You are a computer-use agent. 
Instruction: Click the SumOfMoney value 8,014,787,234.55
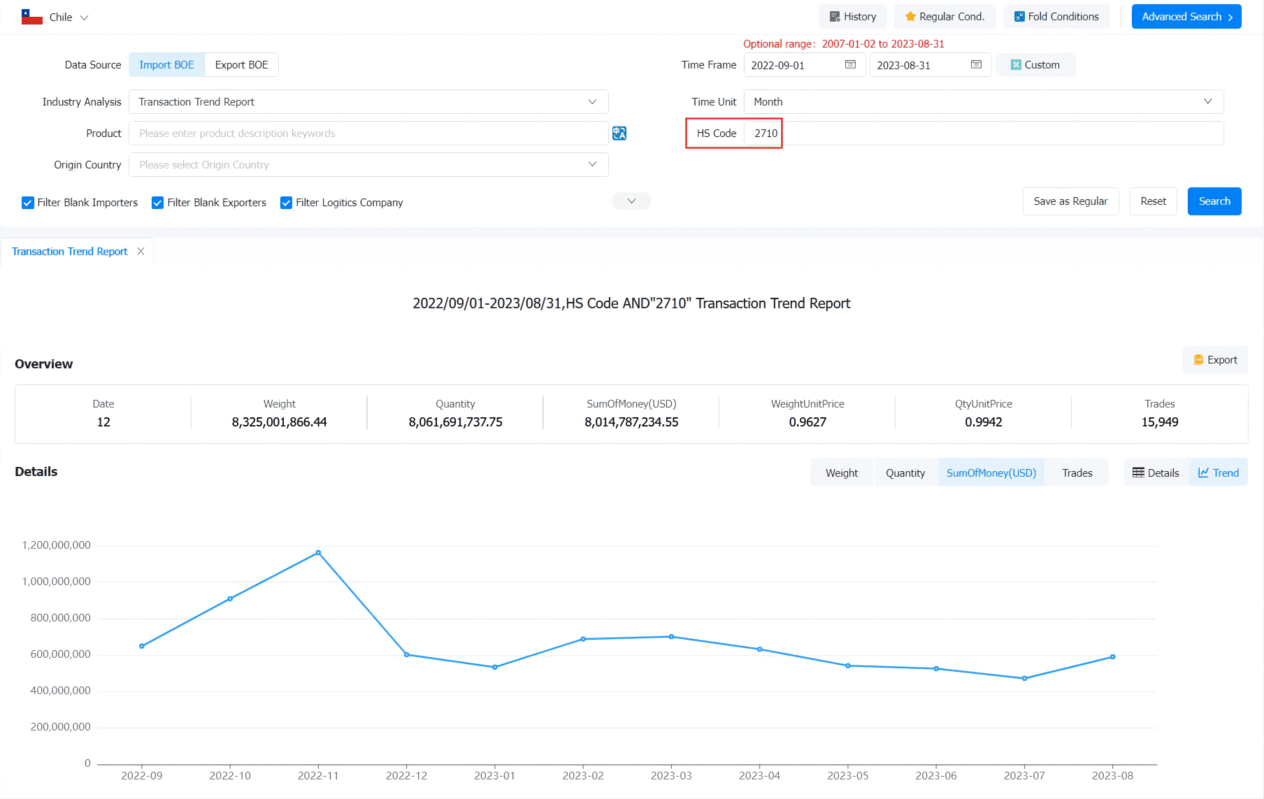pyautogui.click(x=632, y=422)
